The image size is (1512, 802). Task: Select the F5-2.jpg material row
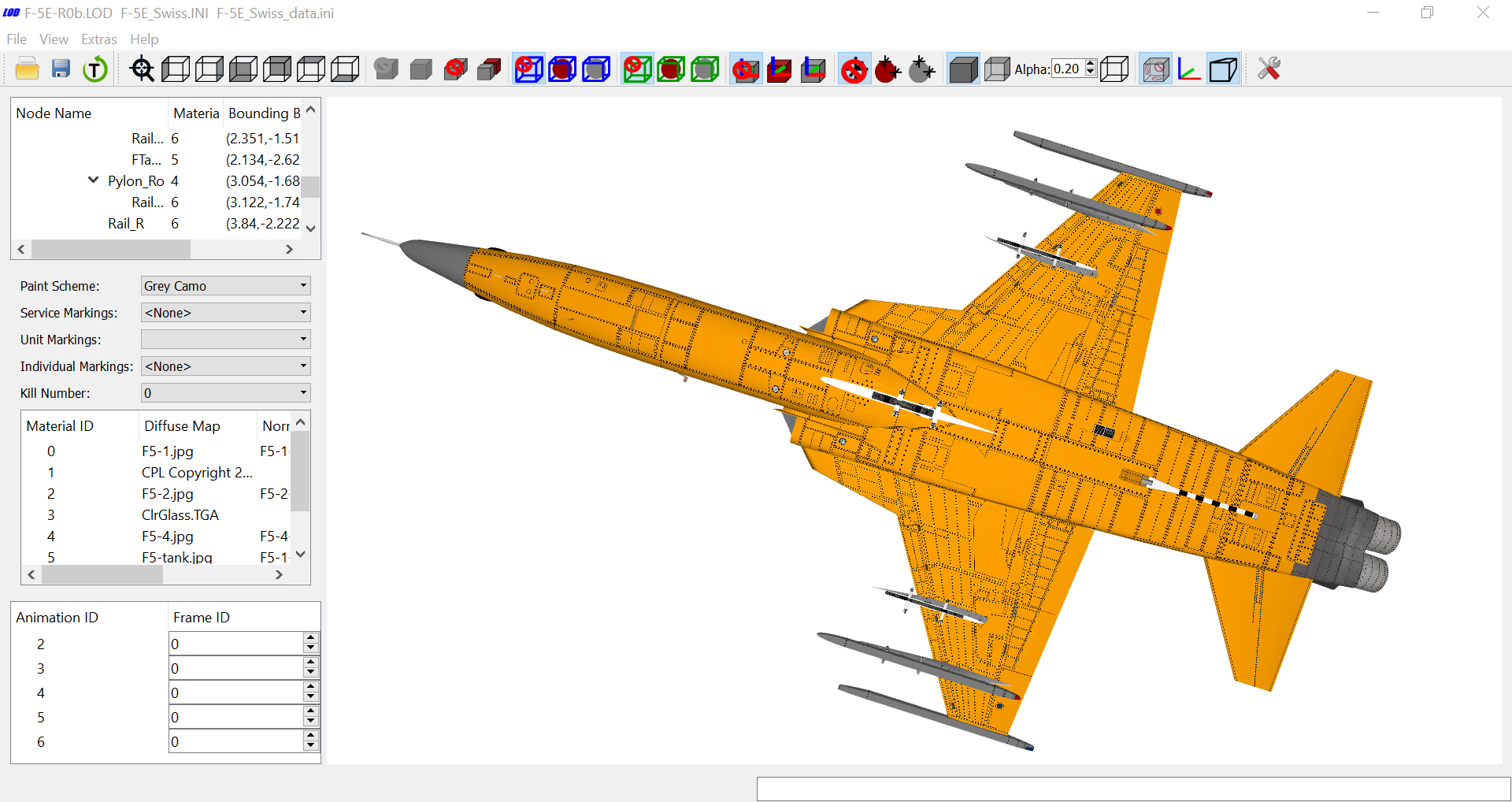156,494
